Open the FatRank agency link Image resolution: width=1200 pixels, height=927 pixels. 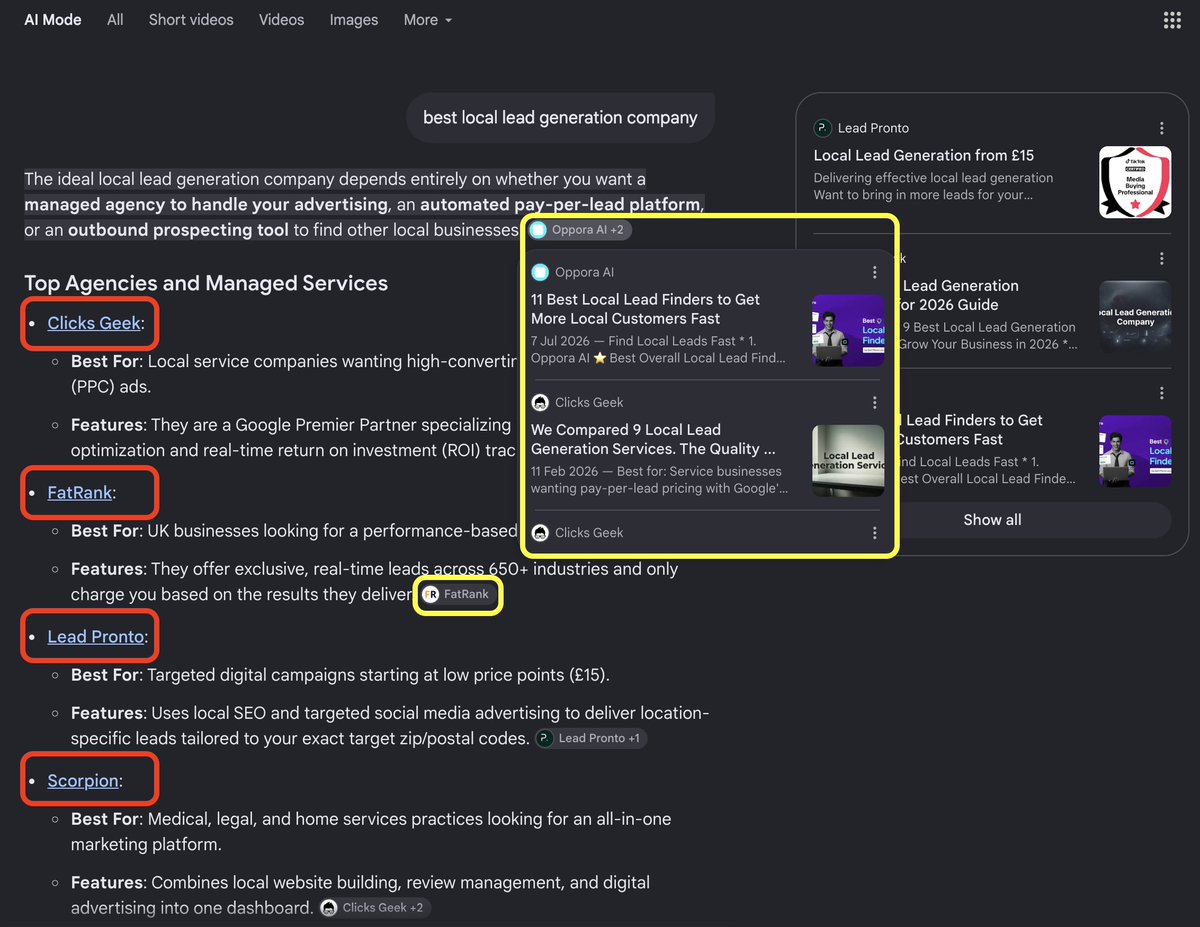(80, 493)
